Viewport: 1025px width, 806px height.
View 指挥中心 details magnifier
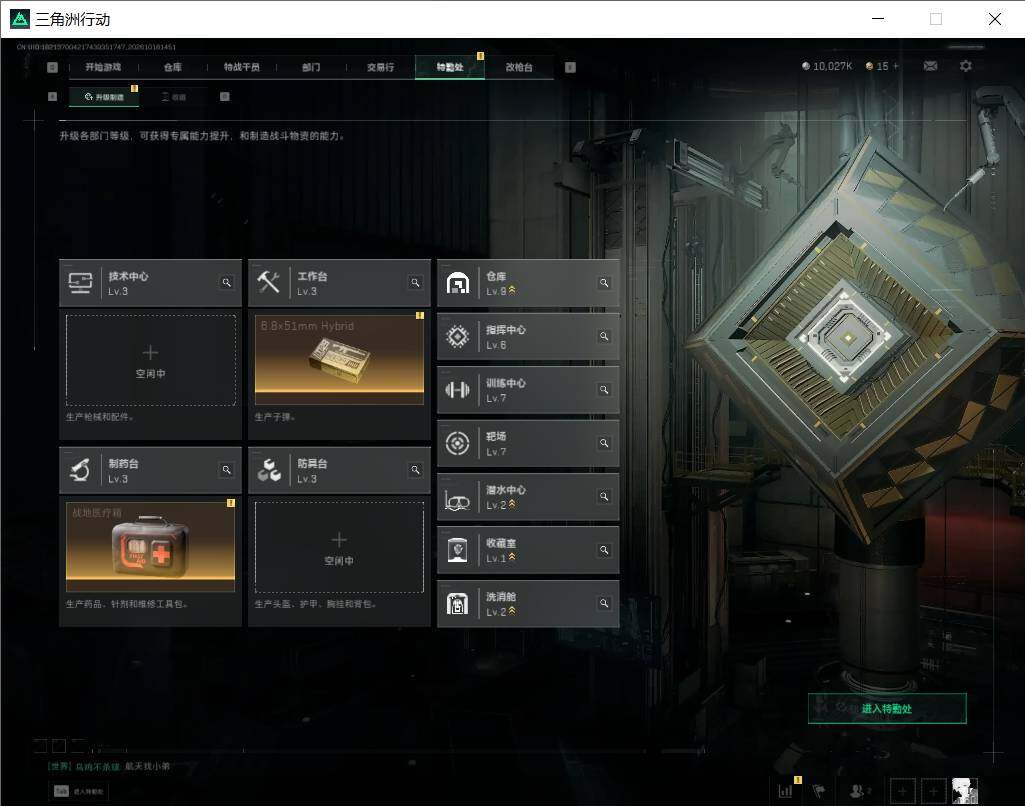pos(604,337)
